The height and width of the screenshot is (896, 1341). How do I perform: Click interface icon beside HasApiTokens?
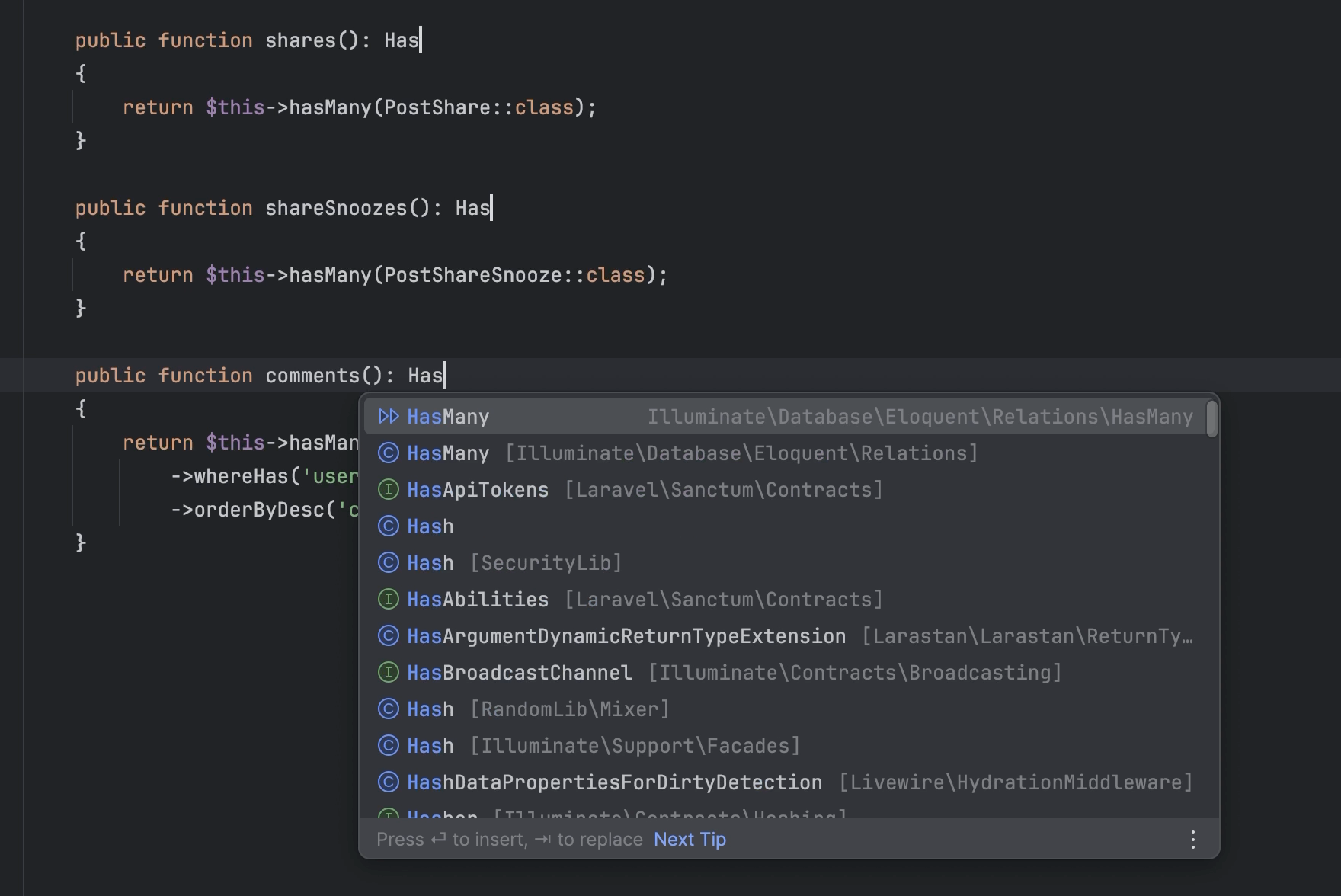pos(389,489)
